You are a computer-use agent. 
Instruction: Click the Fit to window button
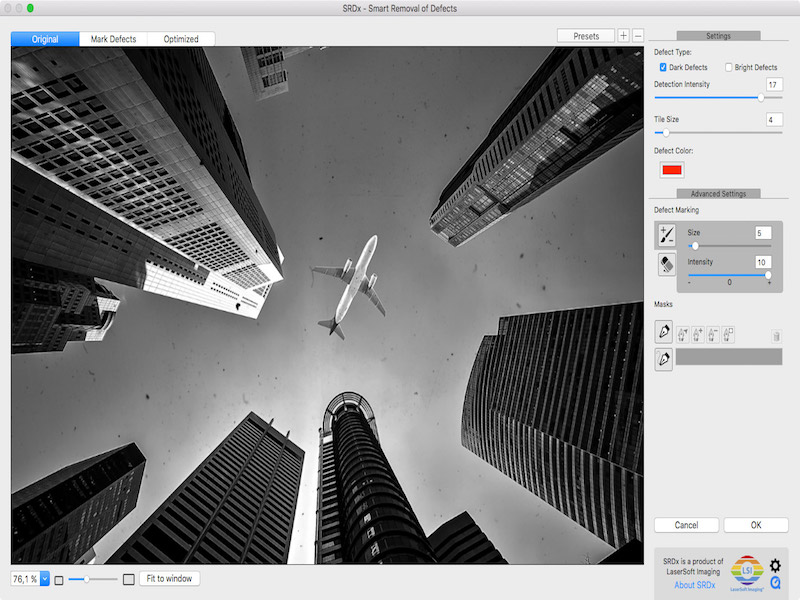[x=169, y=579]
